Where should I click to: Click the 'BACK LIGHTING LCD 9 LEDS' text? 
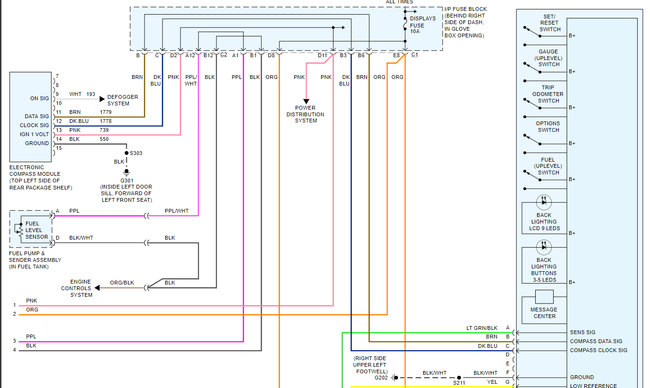544,222
